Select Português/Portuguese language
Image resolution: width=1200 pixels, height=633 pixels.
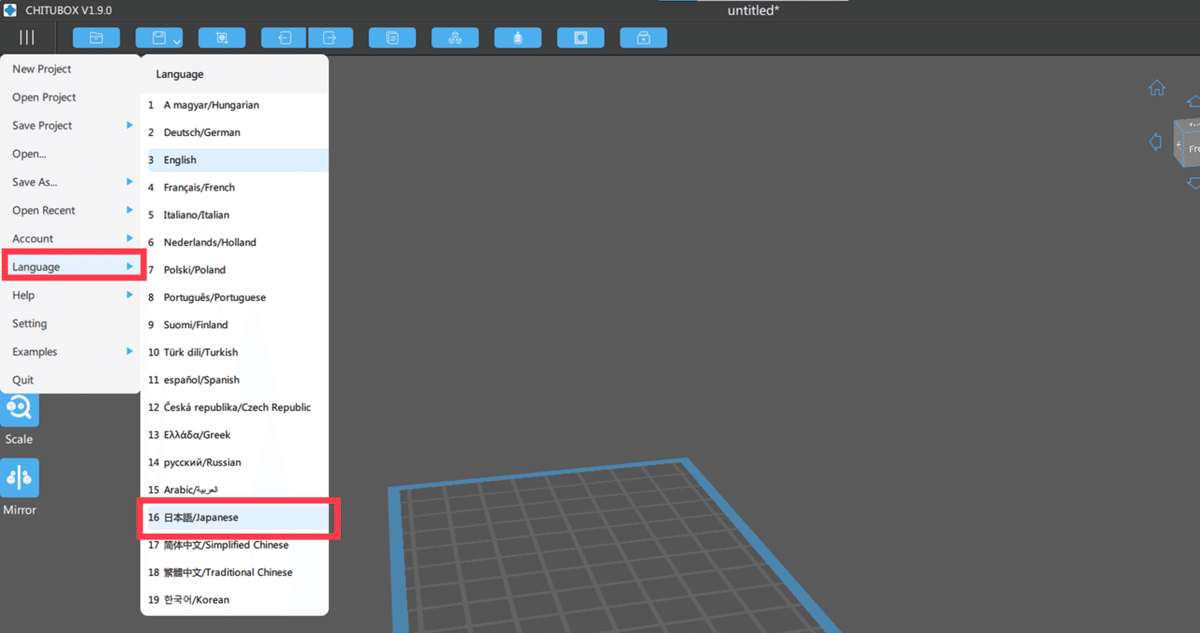[235, 297]
